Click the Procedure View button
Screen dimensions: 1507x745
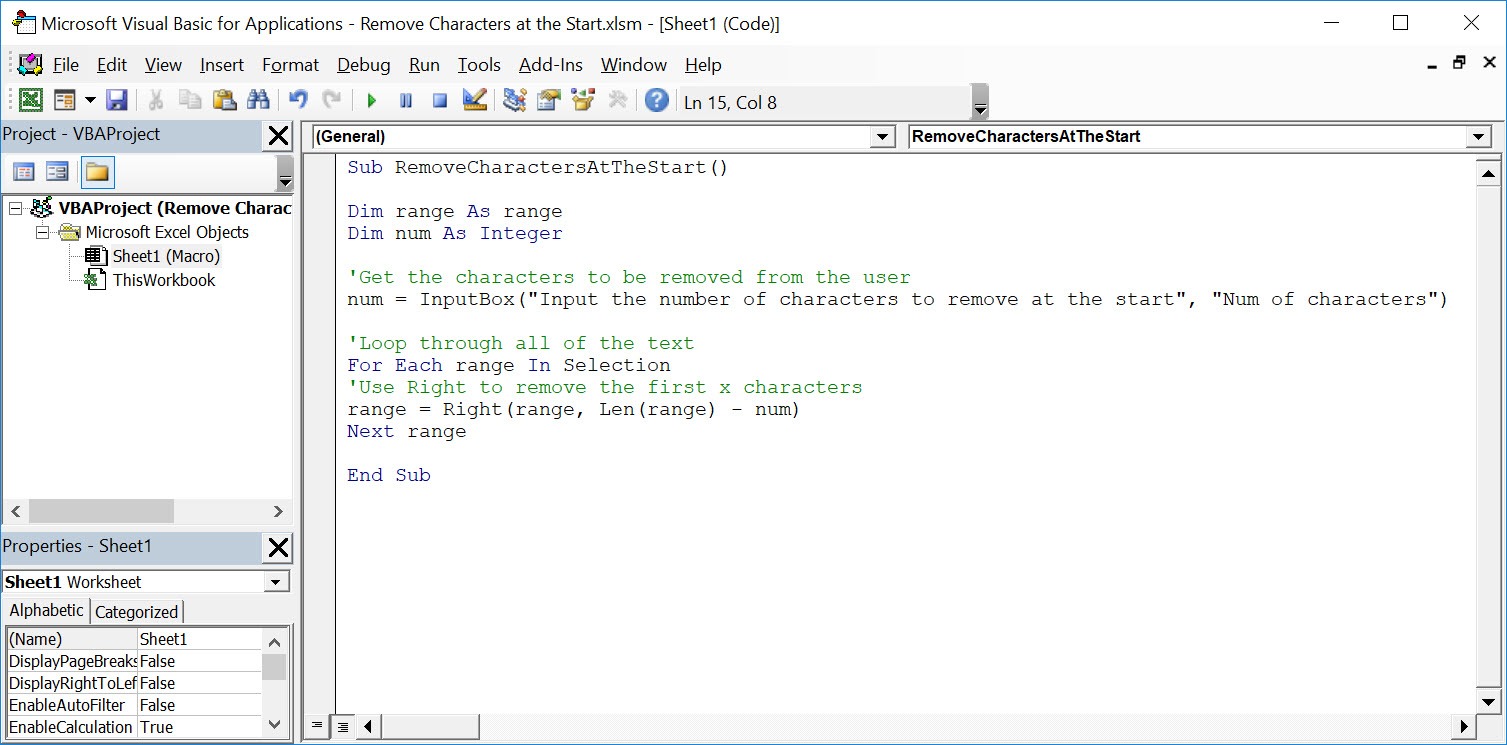point(317,726)
